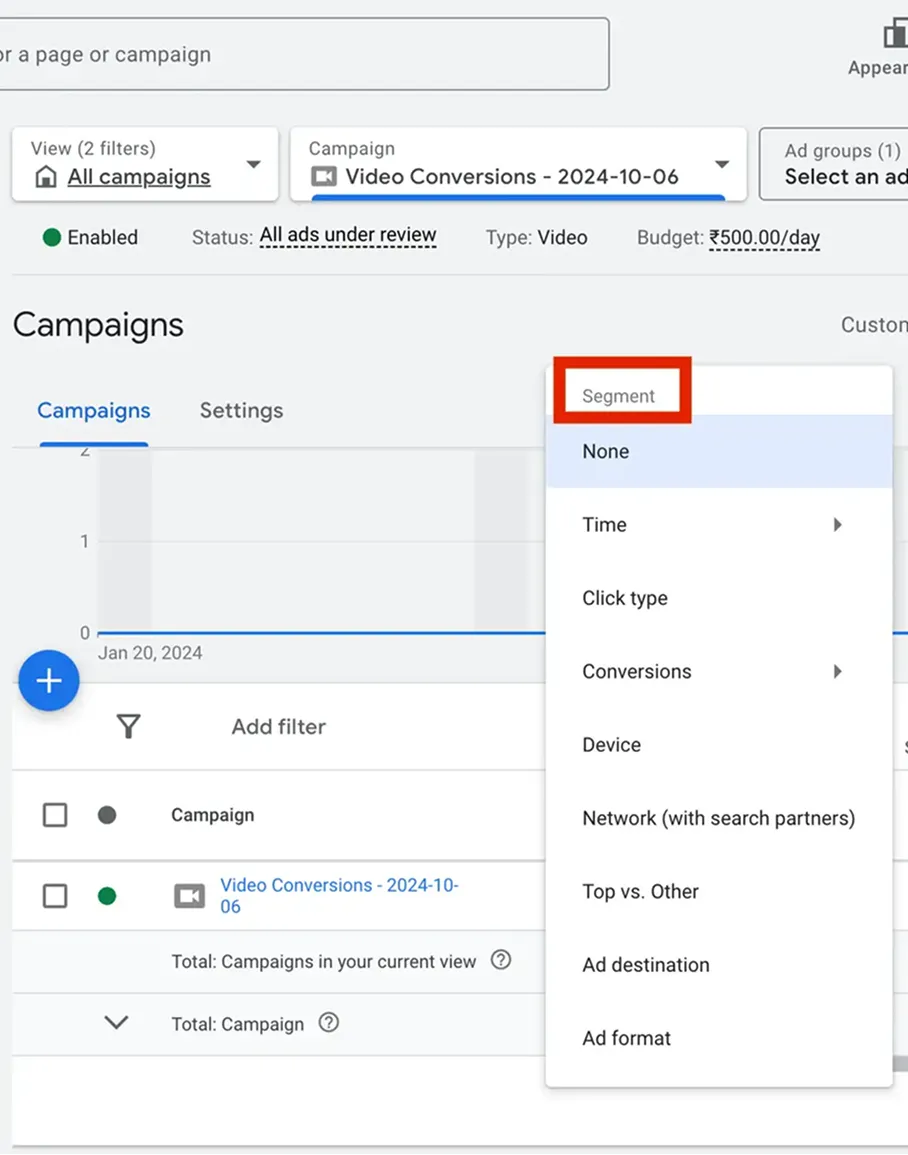Select Ad format segment option

click(x=719, y=1037)
